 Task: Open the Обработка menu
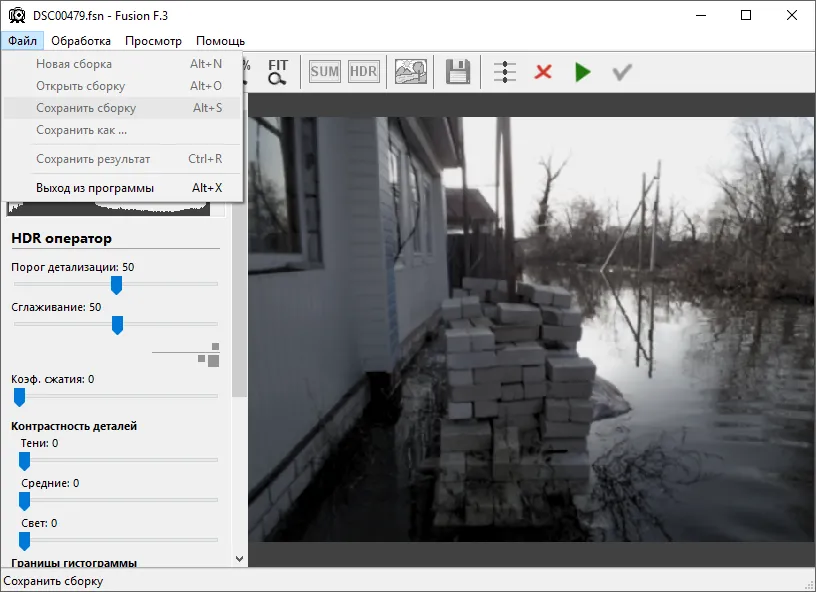point(81,41)
